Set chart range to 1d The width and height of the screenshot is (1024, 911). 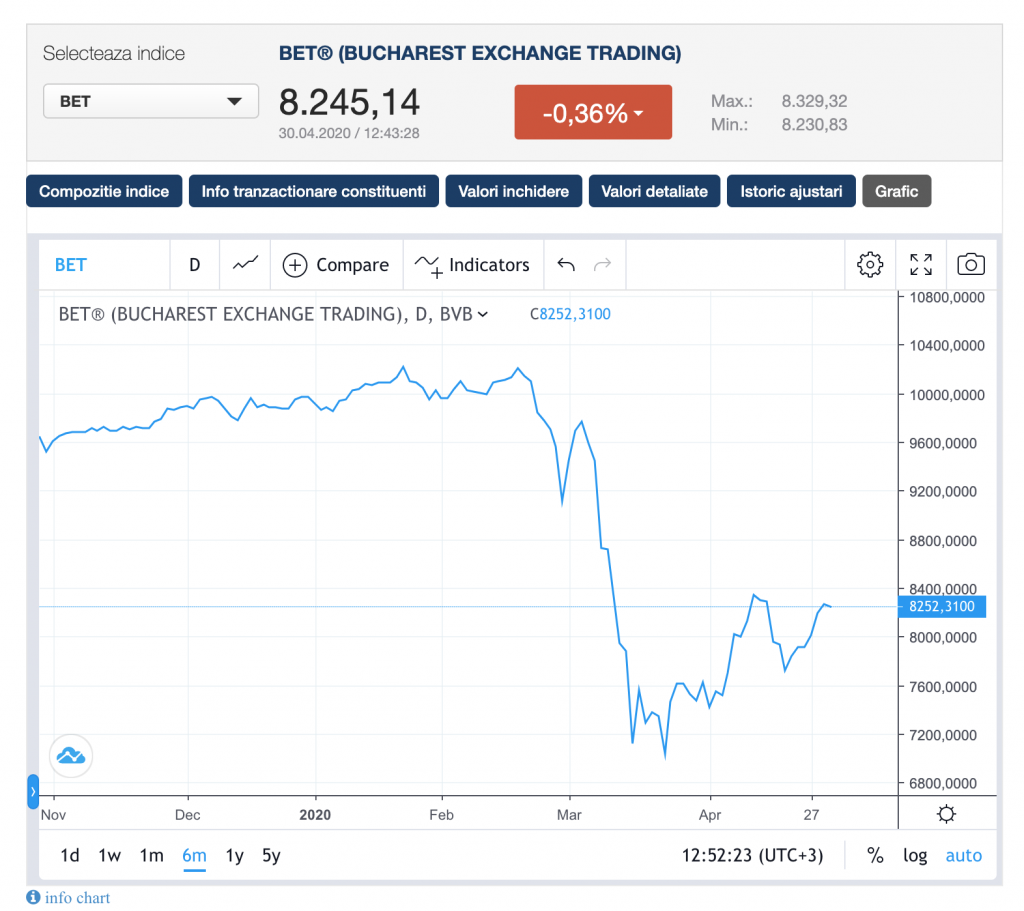70,855
